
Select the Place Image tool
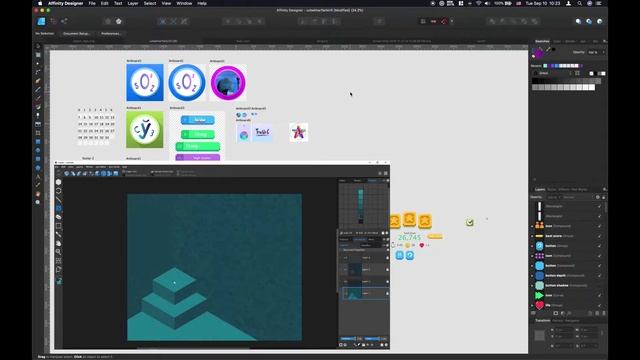38,124
